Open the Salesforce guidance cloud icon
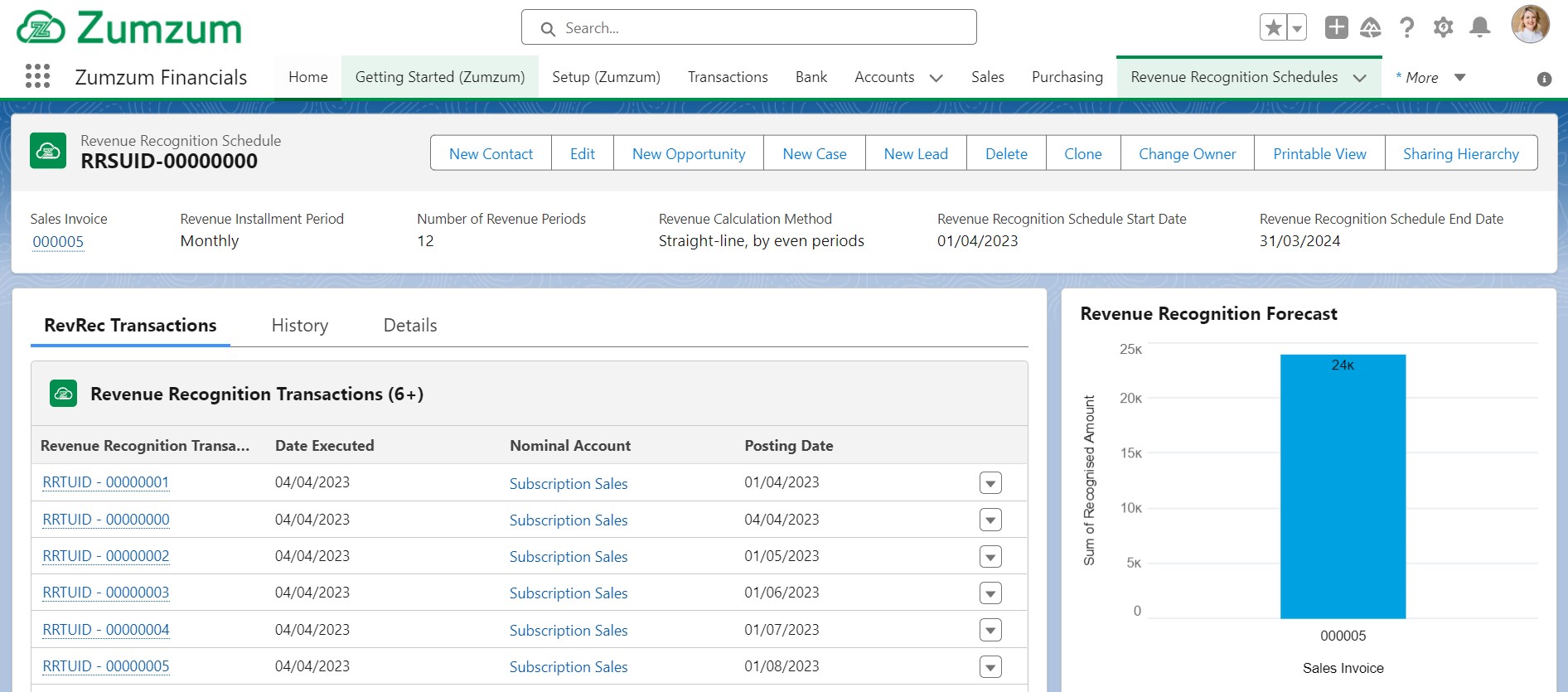Image resolution: width=1568 pixels, height=692 pixels. coord(1371,27)
